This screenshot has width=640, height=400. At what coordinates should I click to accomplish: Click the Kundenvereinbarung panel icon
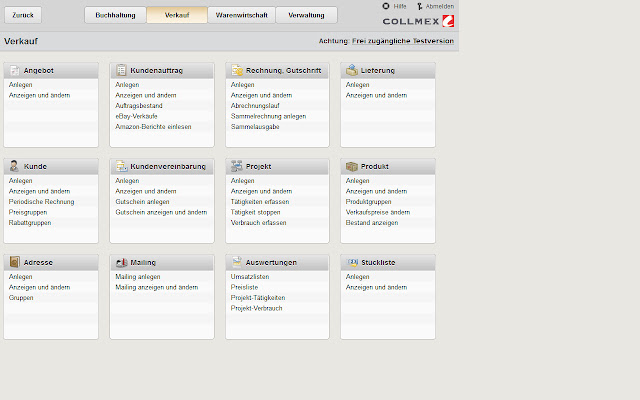121,166
